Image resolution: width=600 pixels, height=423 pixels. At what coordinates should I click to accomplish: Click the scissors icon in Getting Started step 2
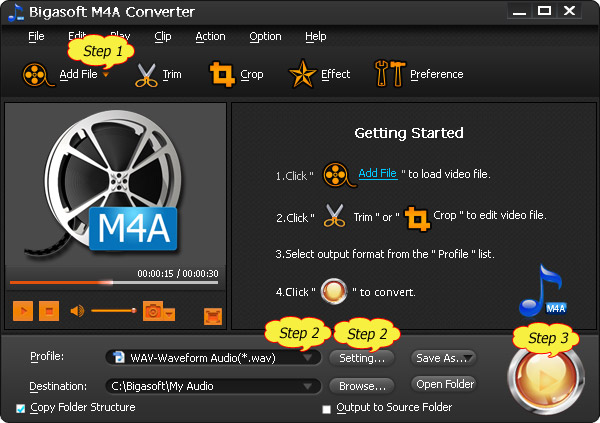[x=334, y=216]
